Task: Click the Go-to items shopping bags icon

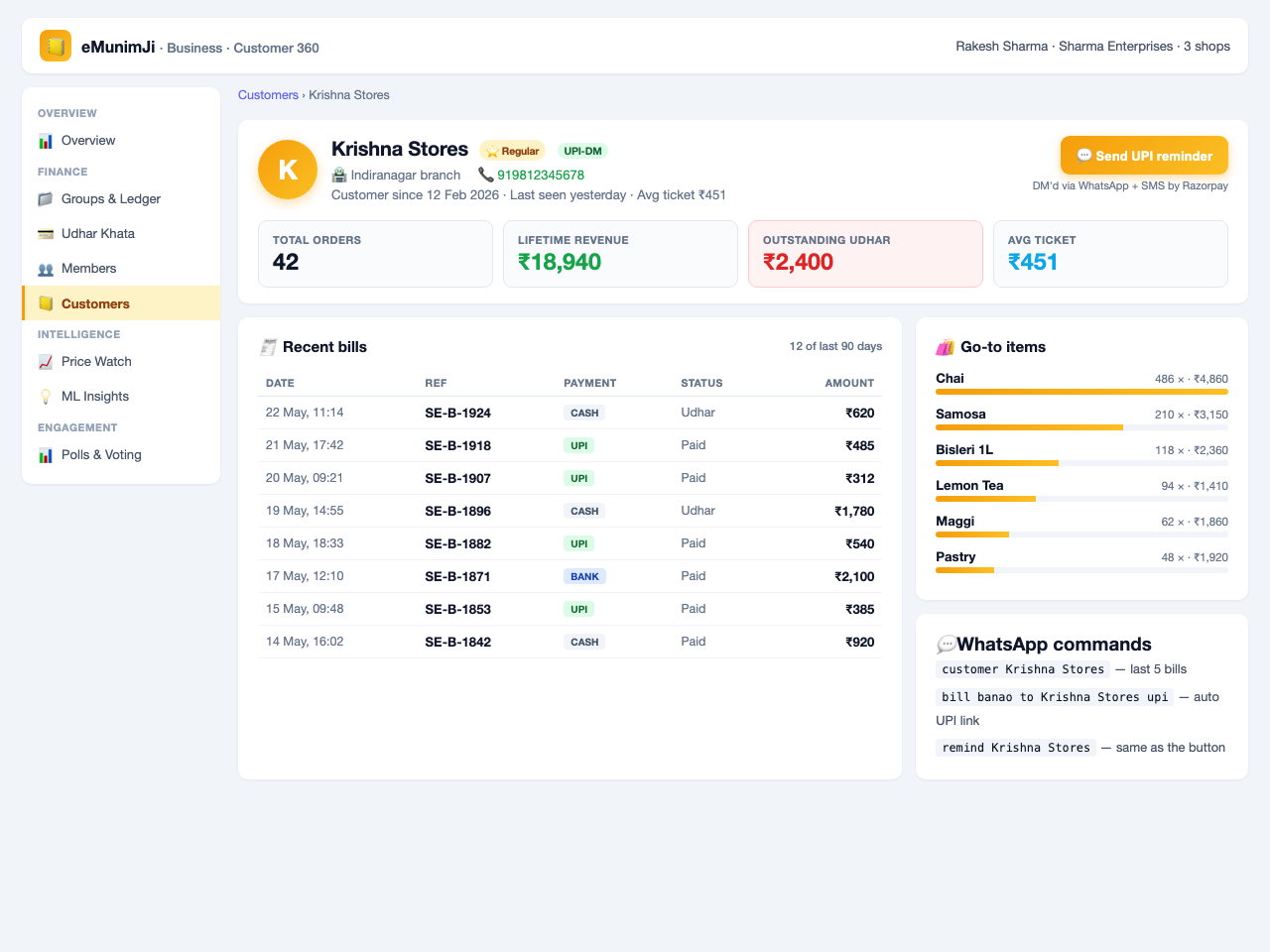Action: [945, 347]
